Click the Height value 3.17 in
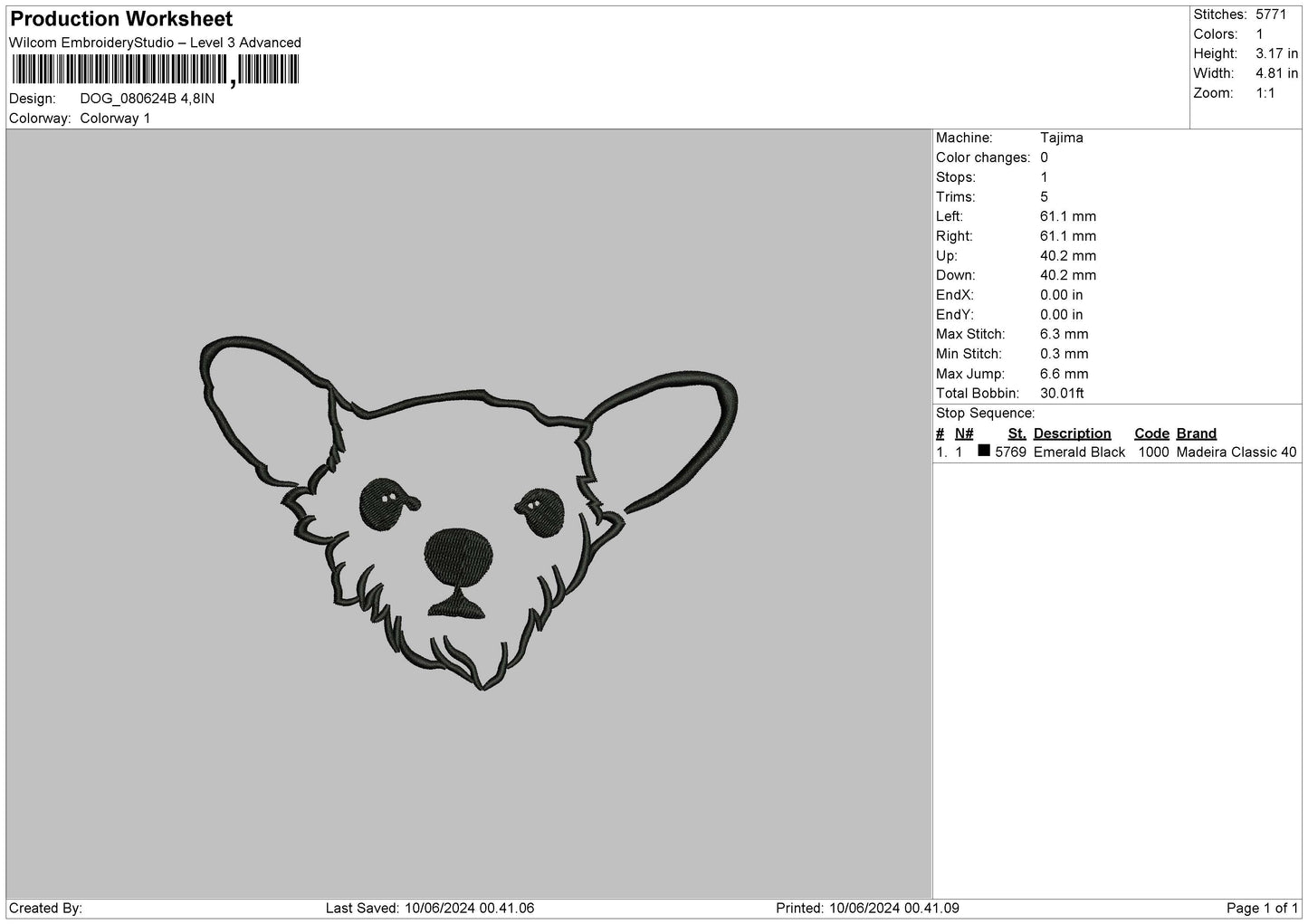 tap(1277, 54)
